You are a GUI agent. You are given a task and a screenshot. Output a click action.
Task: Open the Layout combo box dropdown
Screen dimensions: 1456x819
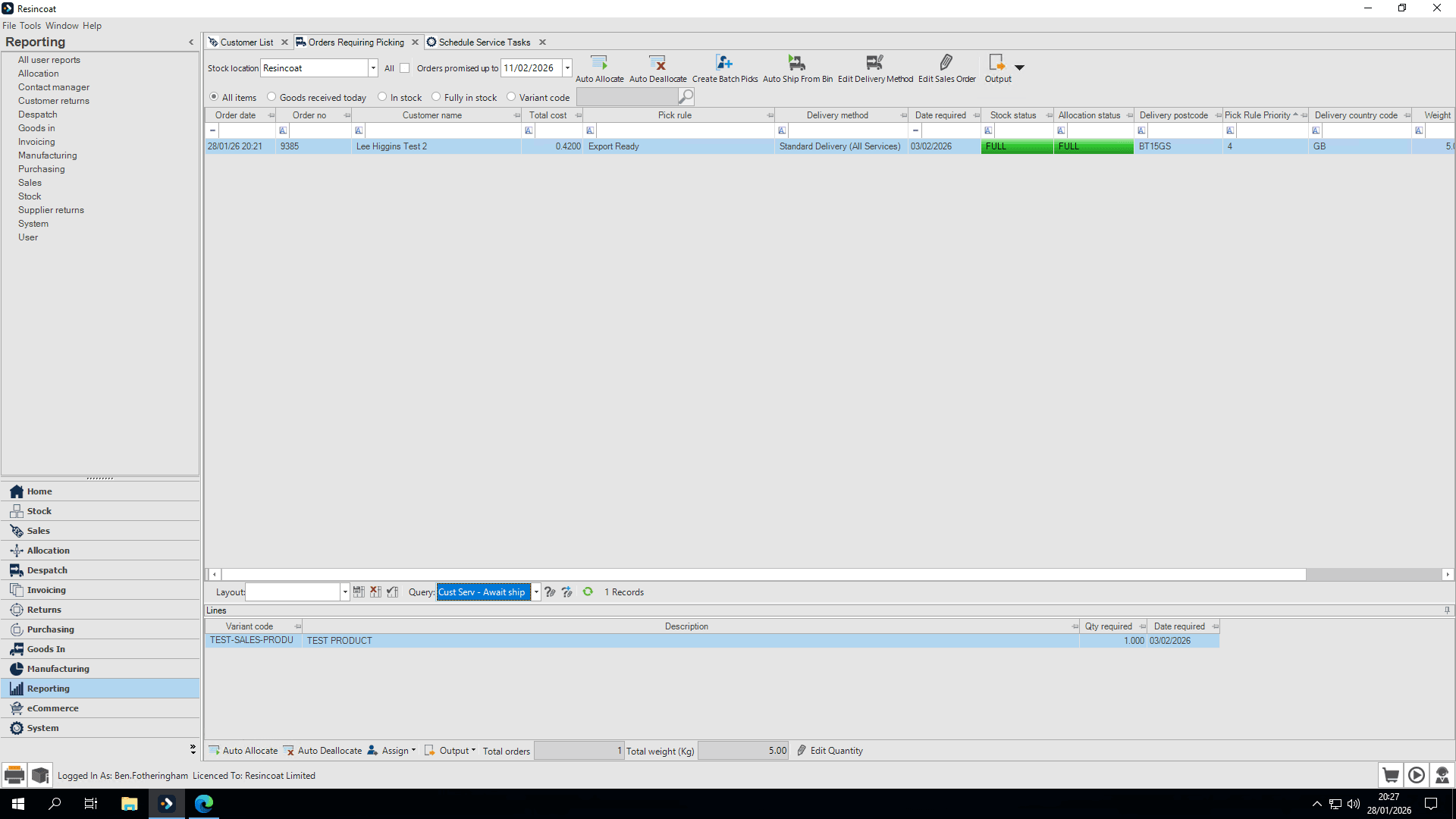pos(345,592)
